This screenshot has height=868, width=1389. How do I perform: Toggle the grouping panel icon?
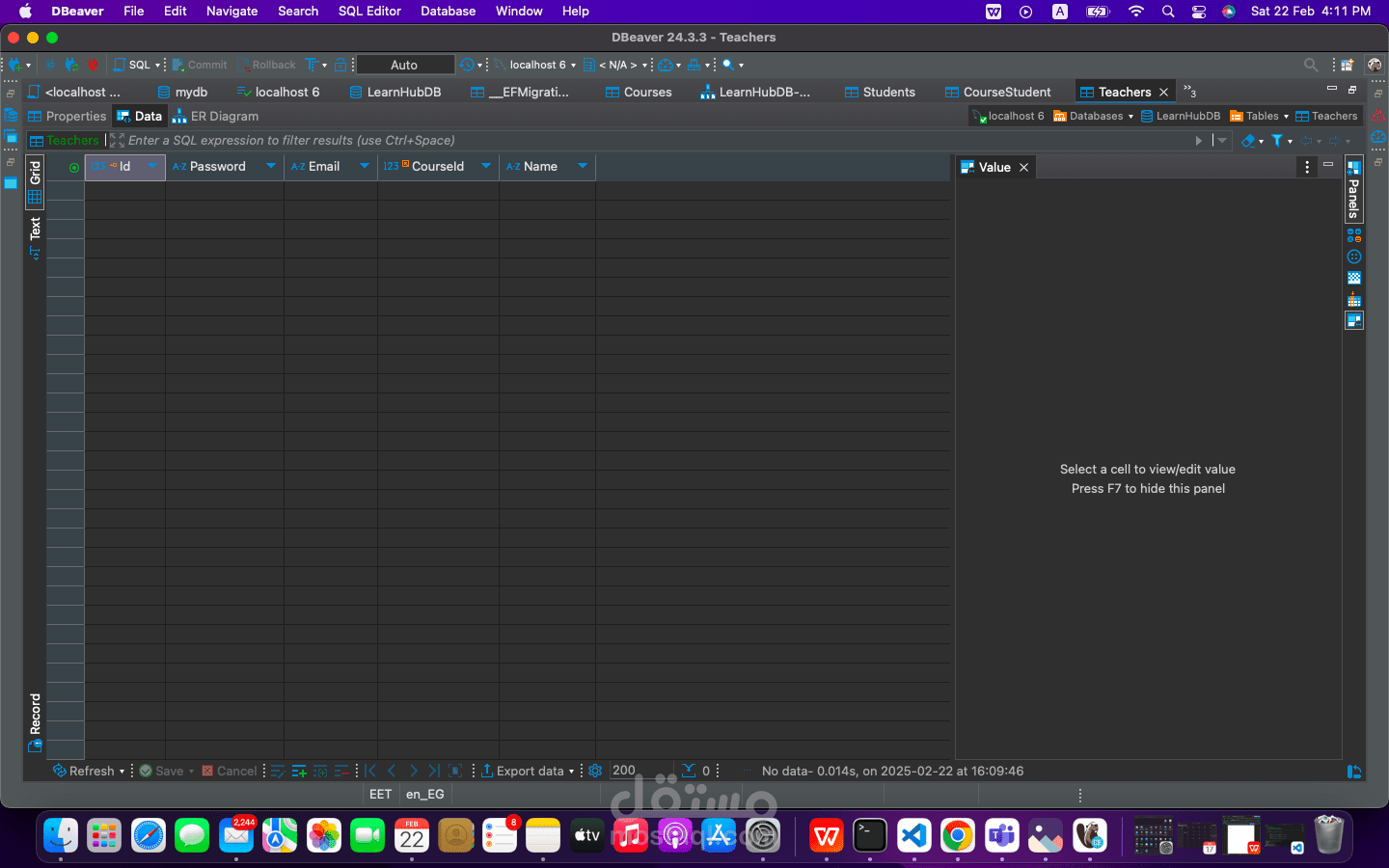click(x=1354, y=234)
